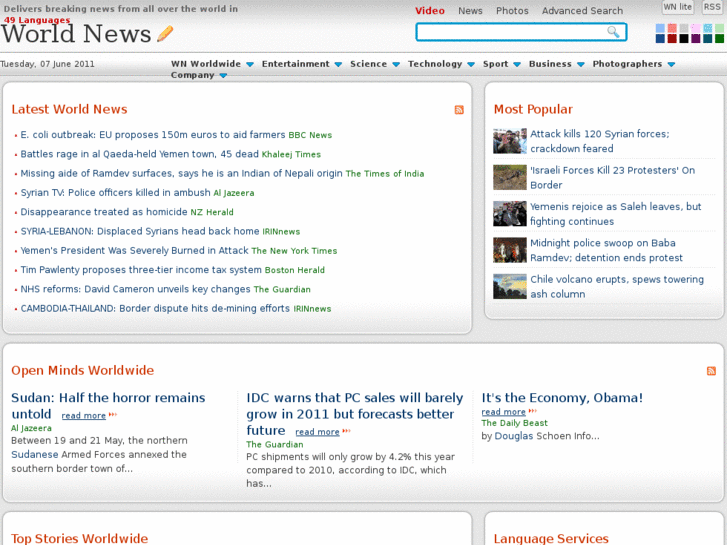This screenshot has width=727, height=545.
Task: Open Missing aide of Ramdev surfaces headline
Action: click(x=181, y=173)
